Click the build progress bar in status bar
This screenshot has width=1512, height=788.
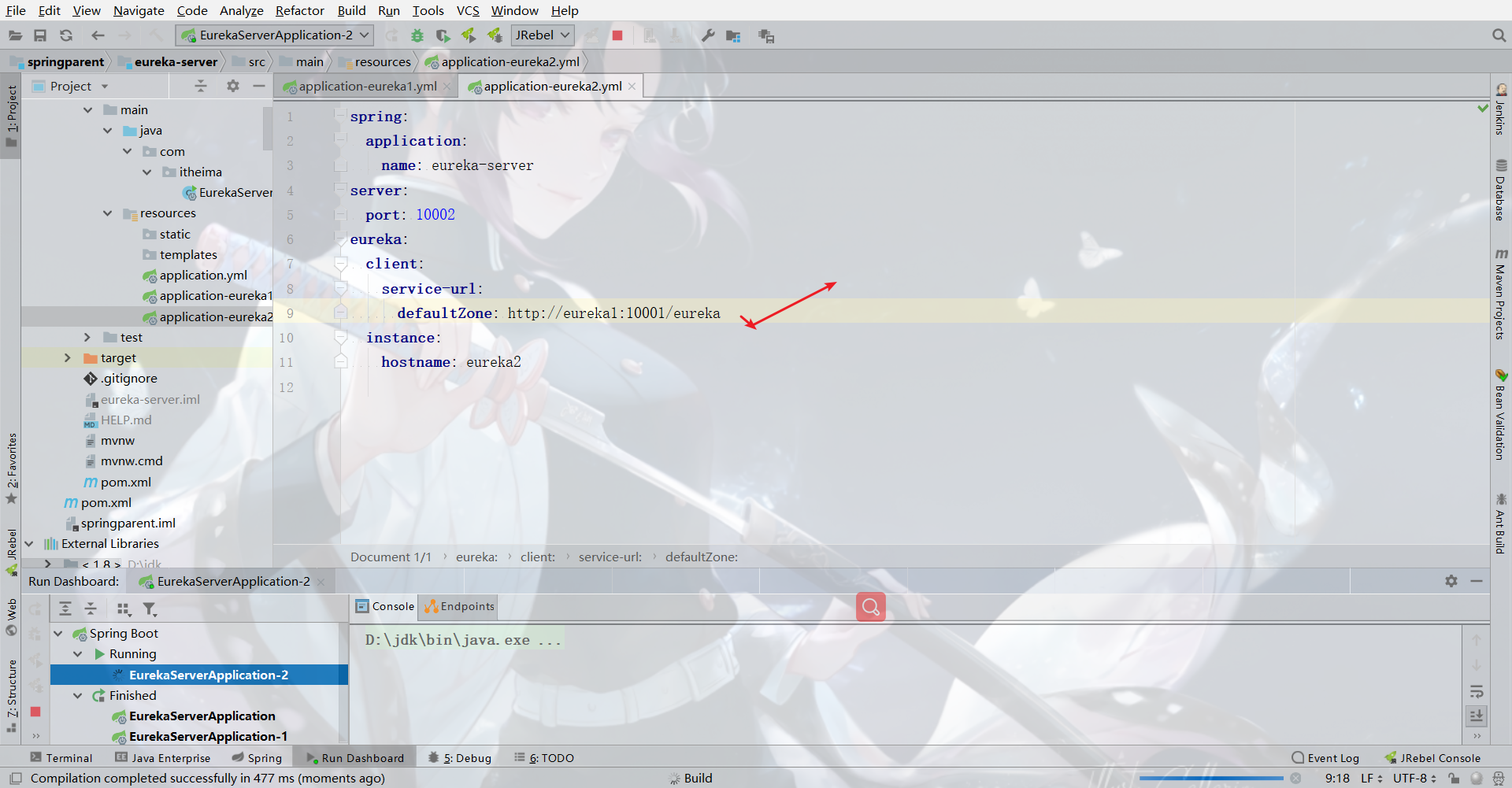(1211, 779)
